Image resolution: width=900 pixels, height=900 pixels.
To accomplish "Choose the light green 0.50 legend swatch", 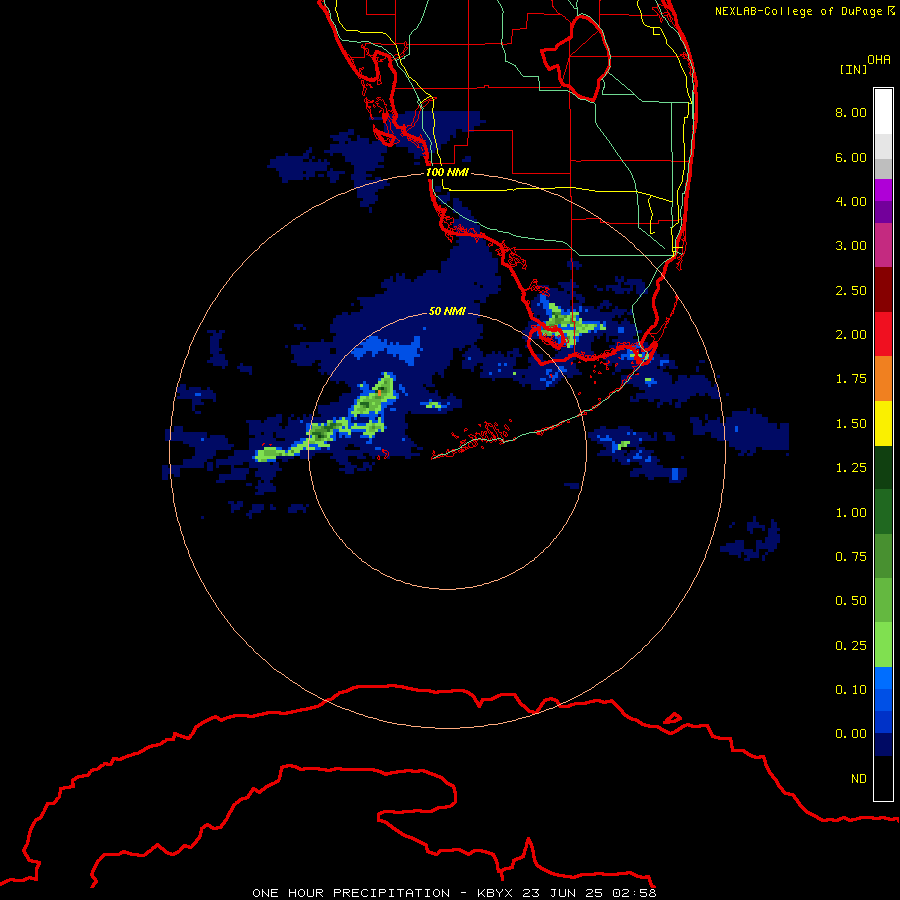I will coord(883,600).
